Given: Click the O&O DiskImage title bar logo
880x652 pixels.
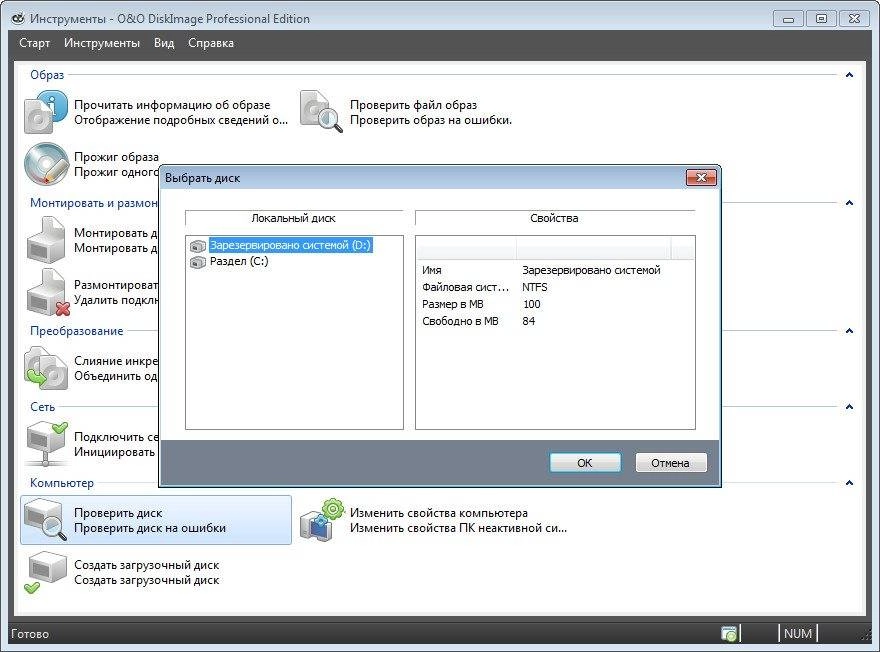Looking at the screenshot, I should (x=18, y=19).
